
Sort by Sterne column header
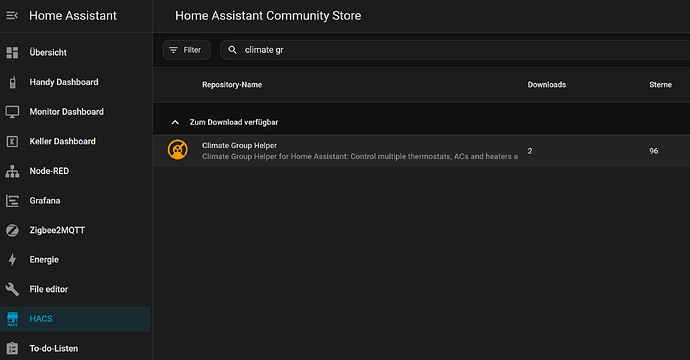660,84
